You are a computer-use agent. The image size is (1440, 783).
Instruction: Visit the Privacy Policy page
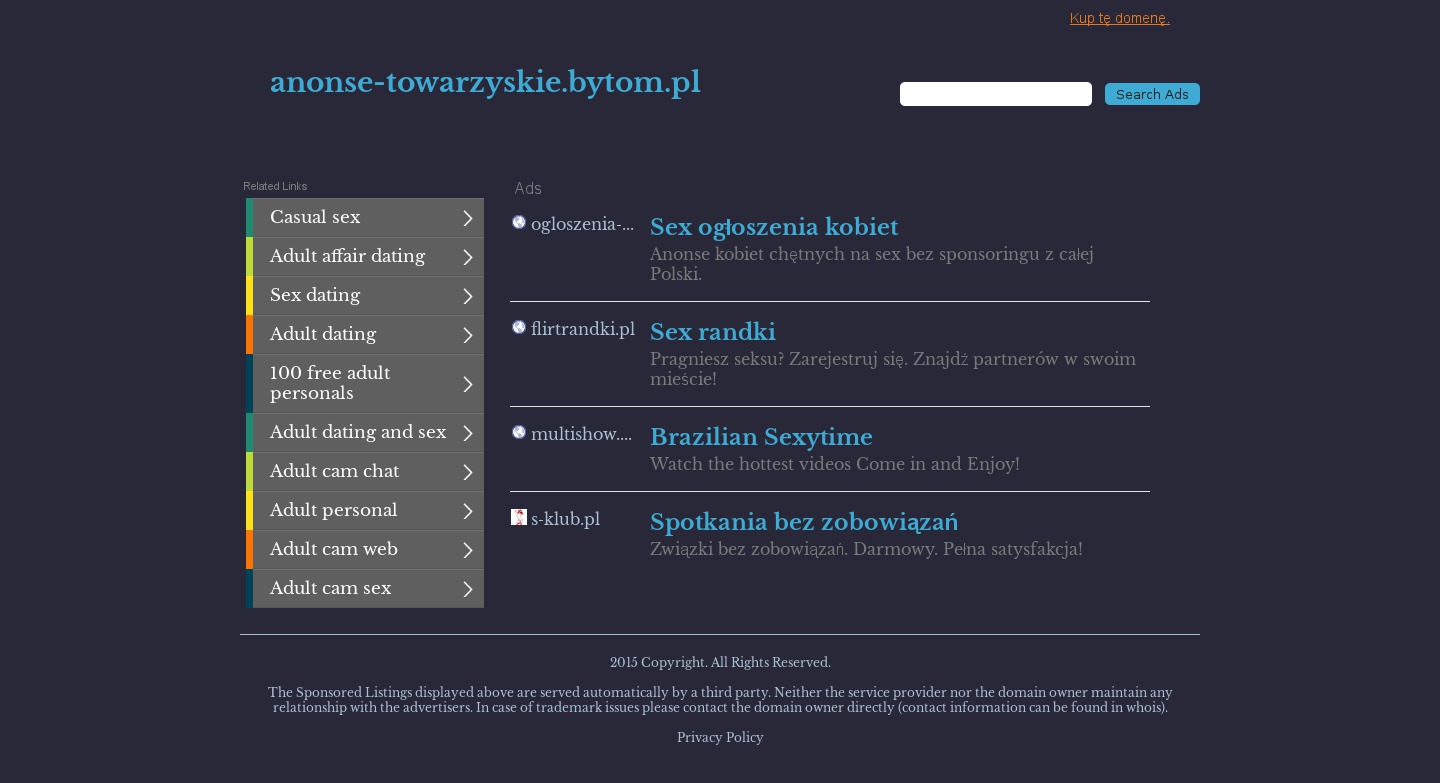coord(720,738)
